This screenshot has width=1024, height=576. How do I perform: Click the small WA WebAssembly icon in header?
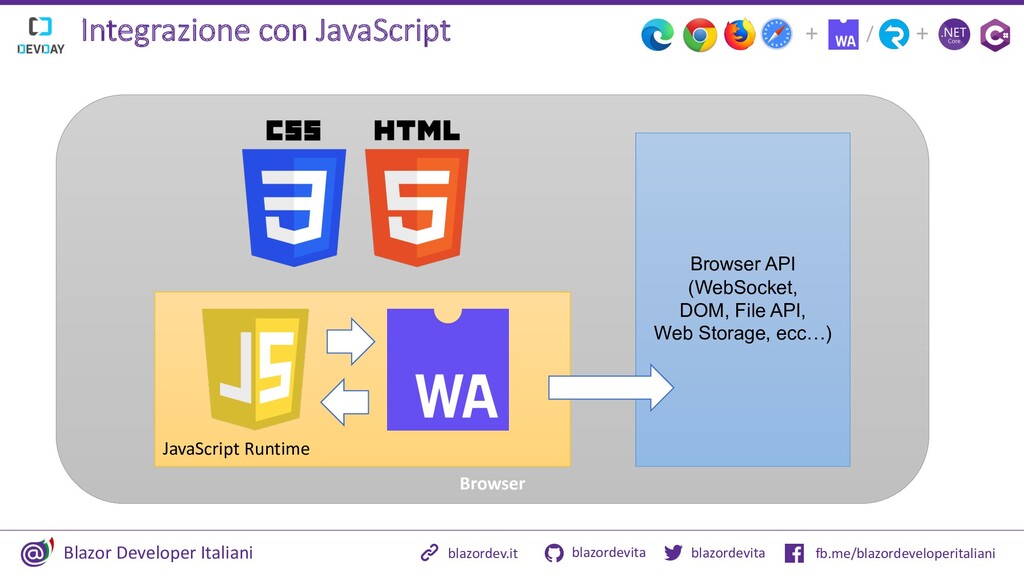[x=844, y=35]
